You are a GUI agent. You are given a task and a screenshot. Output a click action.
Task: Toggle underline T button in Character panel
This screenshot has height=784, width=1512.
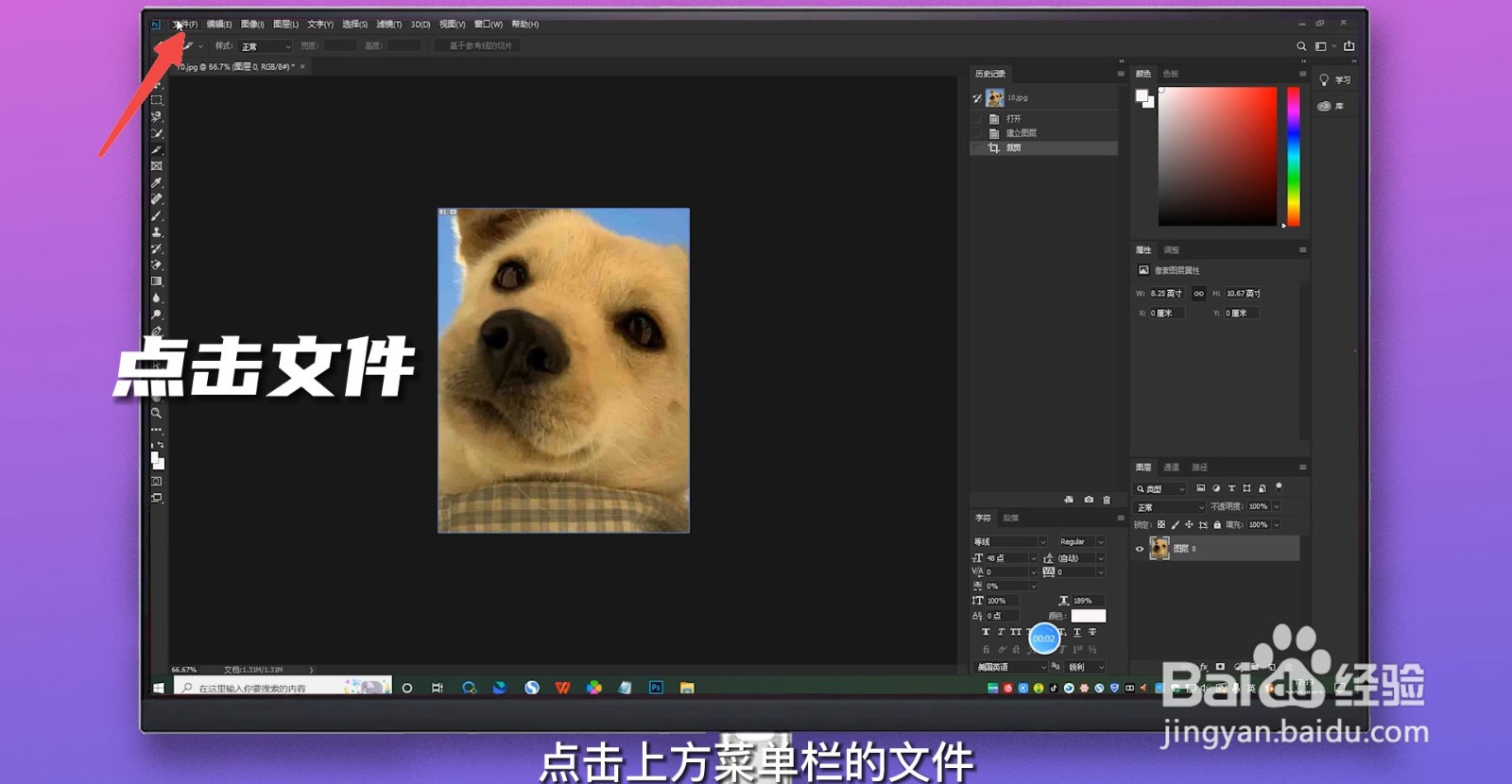pos(1076,632)
